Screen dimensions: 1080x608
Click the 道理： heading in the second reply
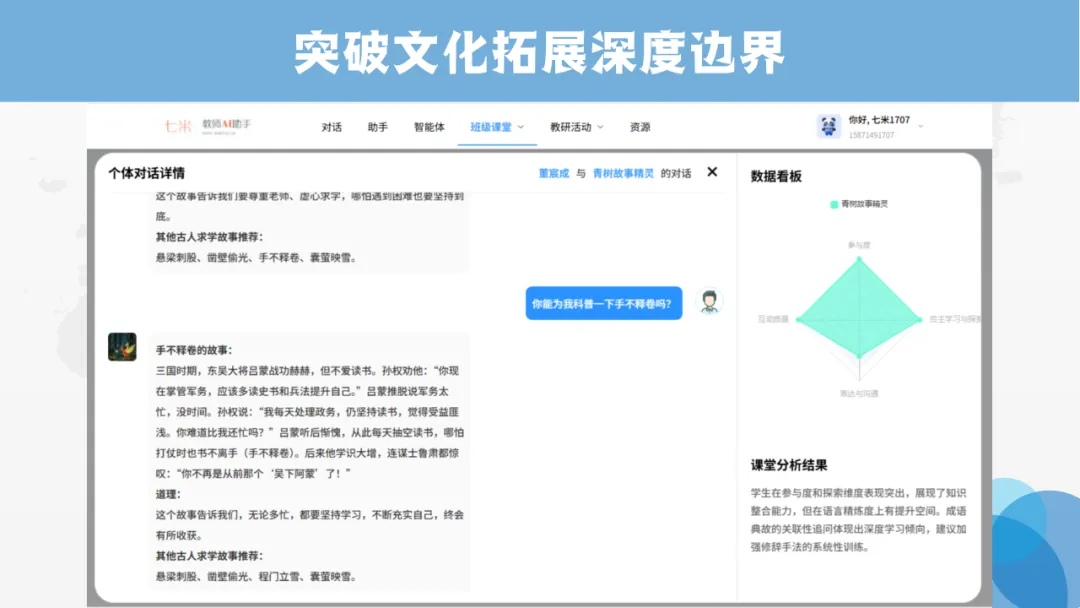[168, 494]
